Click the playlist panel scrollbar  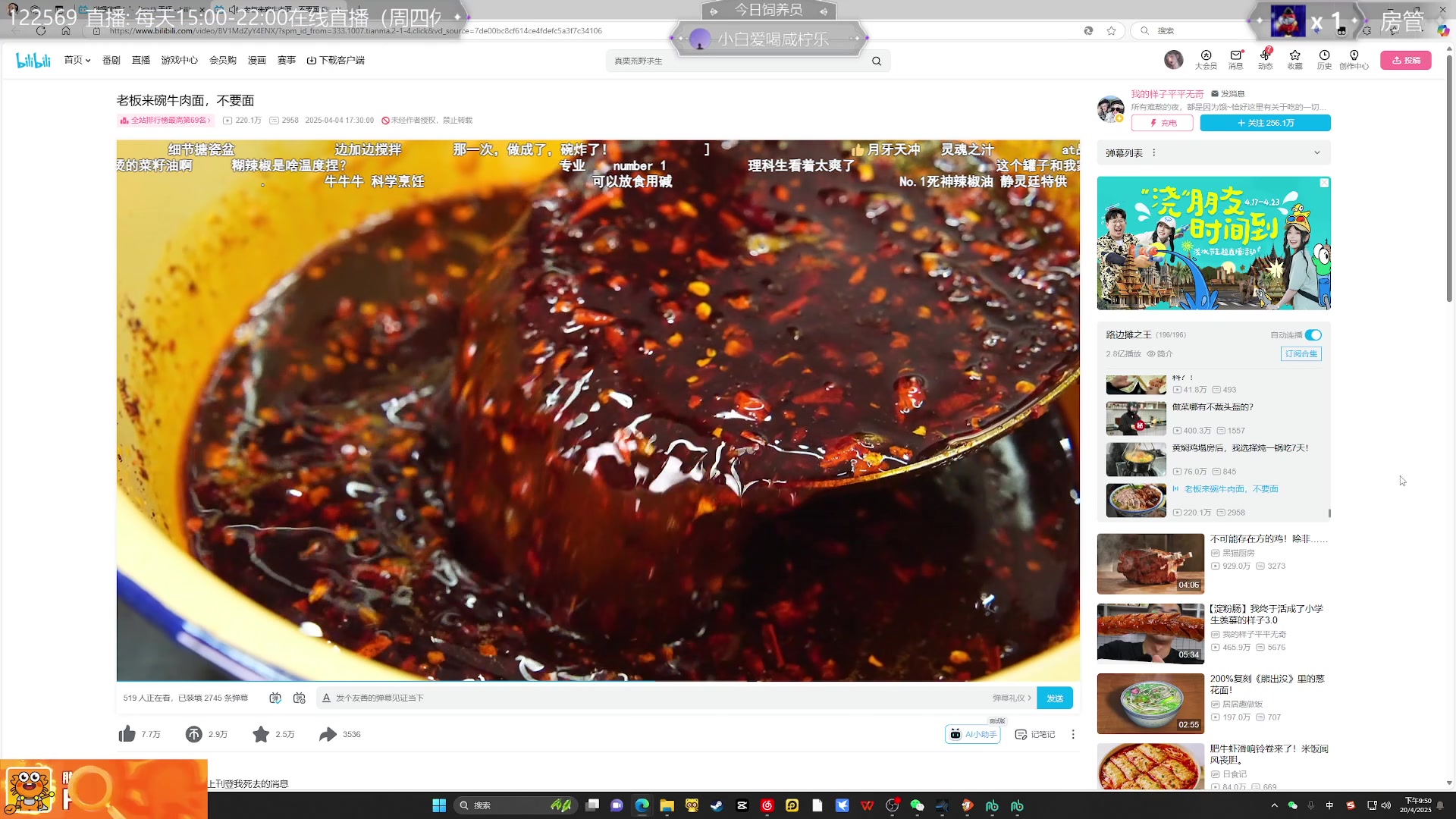tap(1329, 513)
